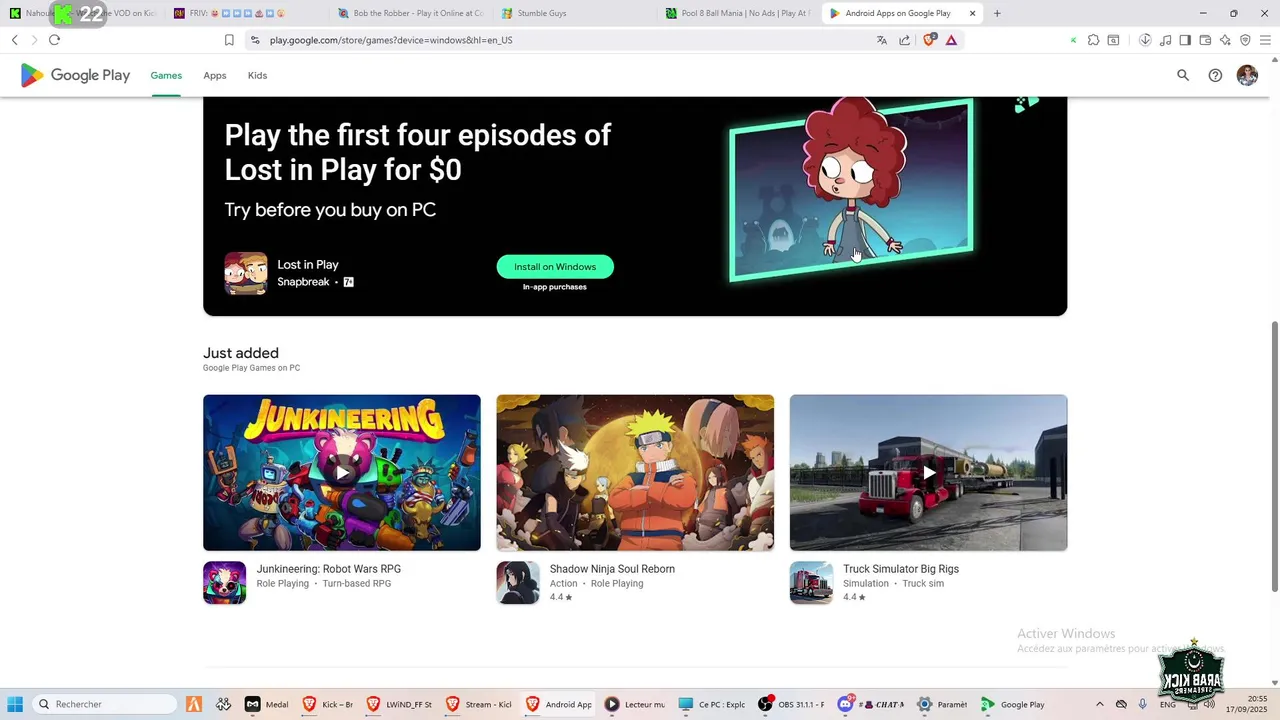Click the Turn-based RPG tag under Junkineering
1280x720 pixels.
(x=357, y=583)
